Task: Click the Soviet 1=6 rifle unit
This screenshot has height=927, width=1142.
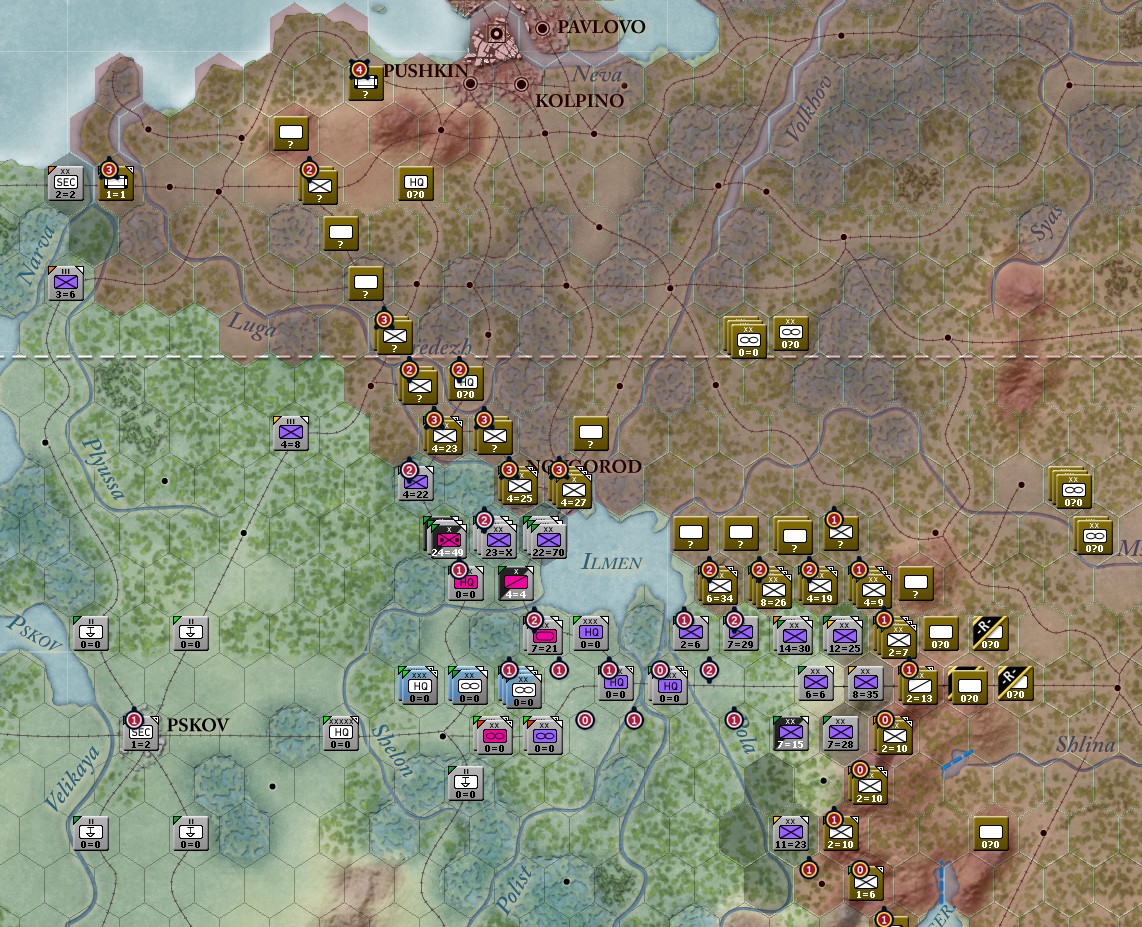Action: point(866,883)
